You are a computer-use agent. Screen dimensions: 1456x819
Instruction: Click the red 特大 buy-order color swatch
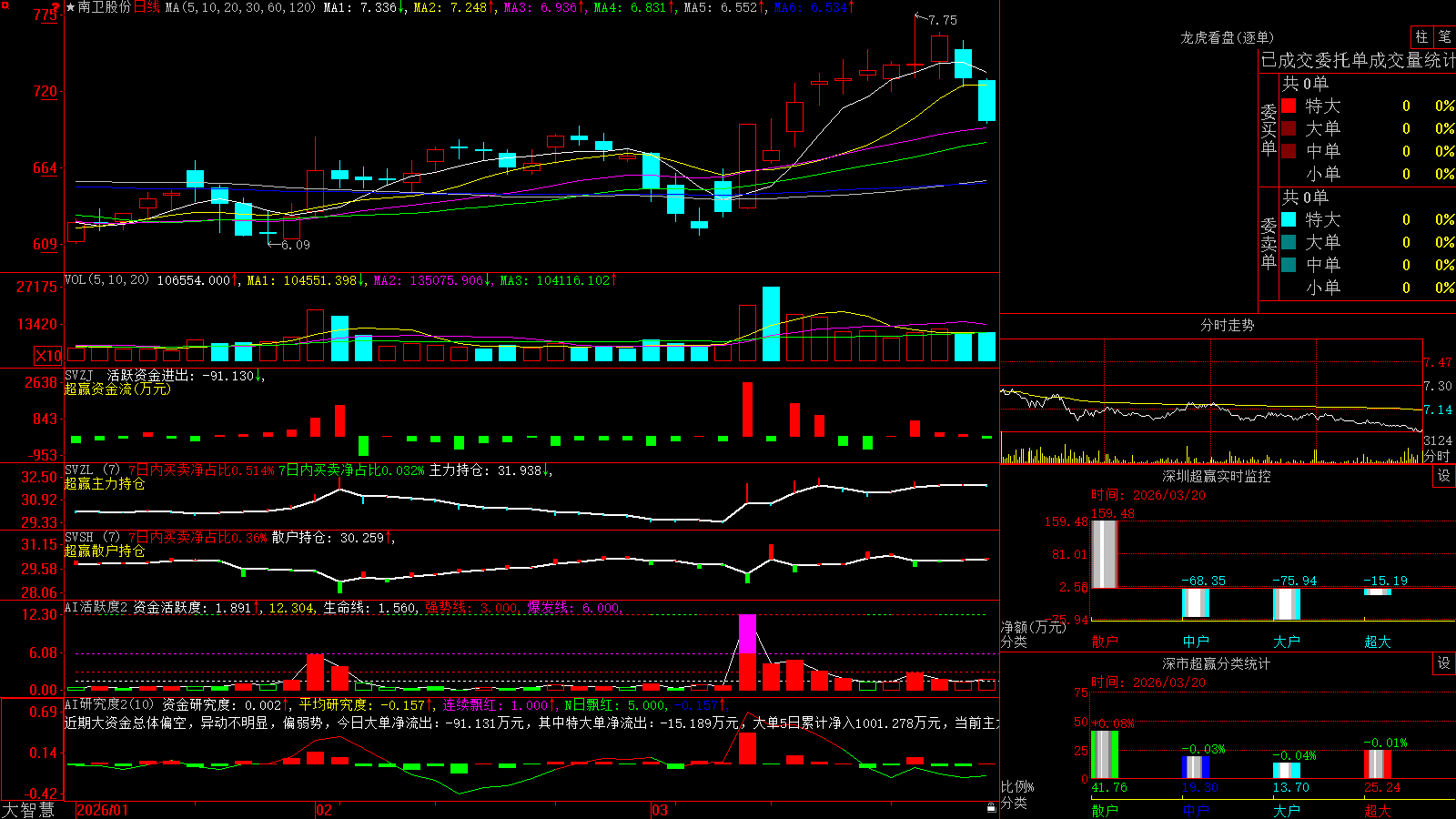[x=1289, y=106]
